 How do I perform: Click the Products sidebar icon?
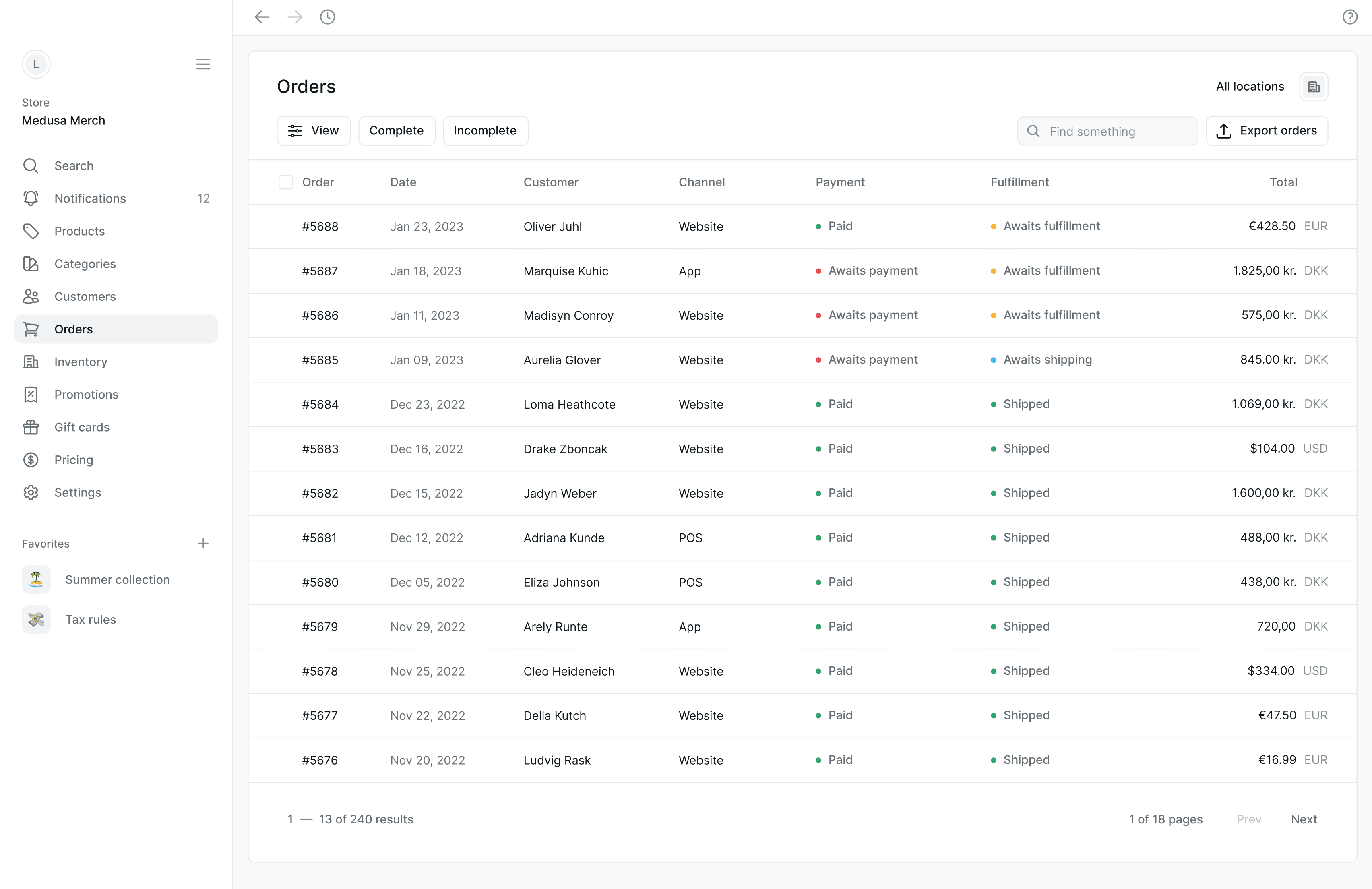(31, 231)
